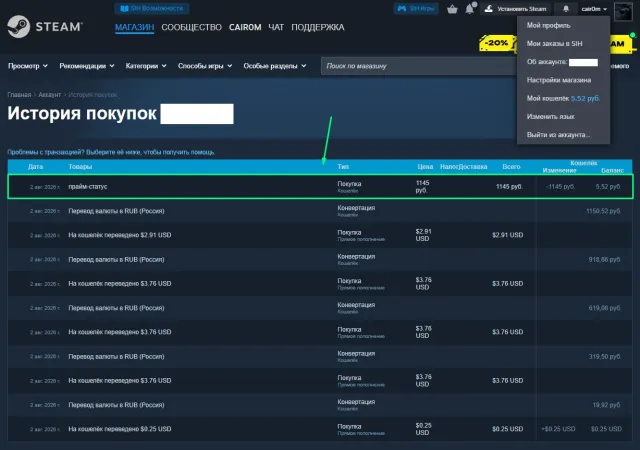Select Выйти из аккаунта menu entry
The height and width of the screenshot is (450, 640).
[558, 135]
